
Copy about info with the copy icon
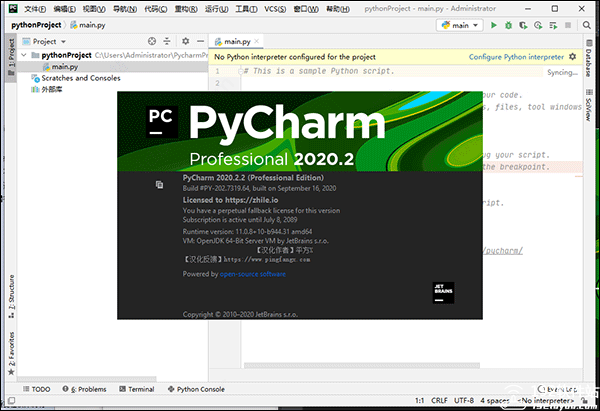click(x=159, y=185)
